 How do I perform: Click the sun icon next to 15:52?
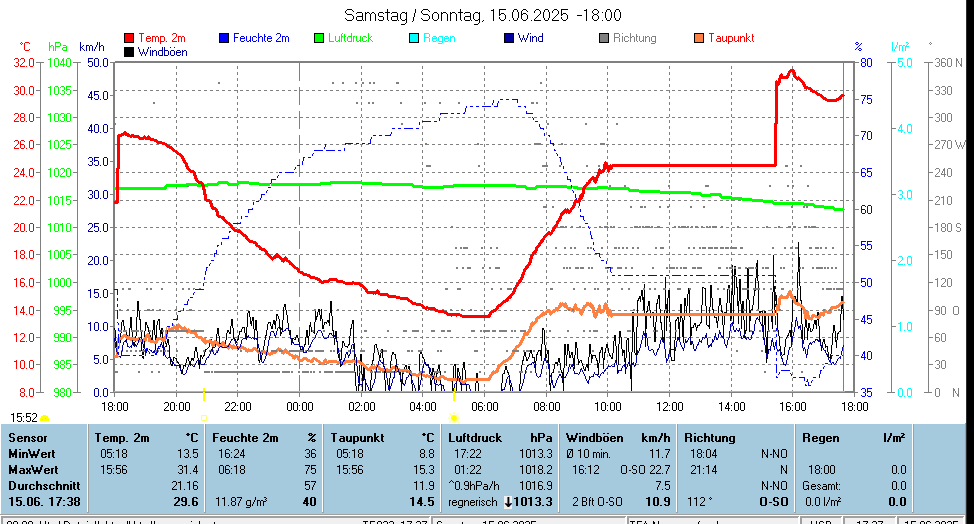[x=45, y=418]
